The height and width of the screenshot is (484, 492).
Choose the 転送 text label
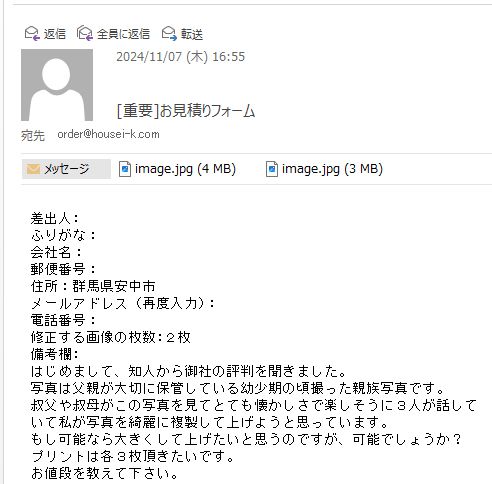[x=192, y=34]
